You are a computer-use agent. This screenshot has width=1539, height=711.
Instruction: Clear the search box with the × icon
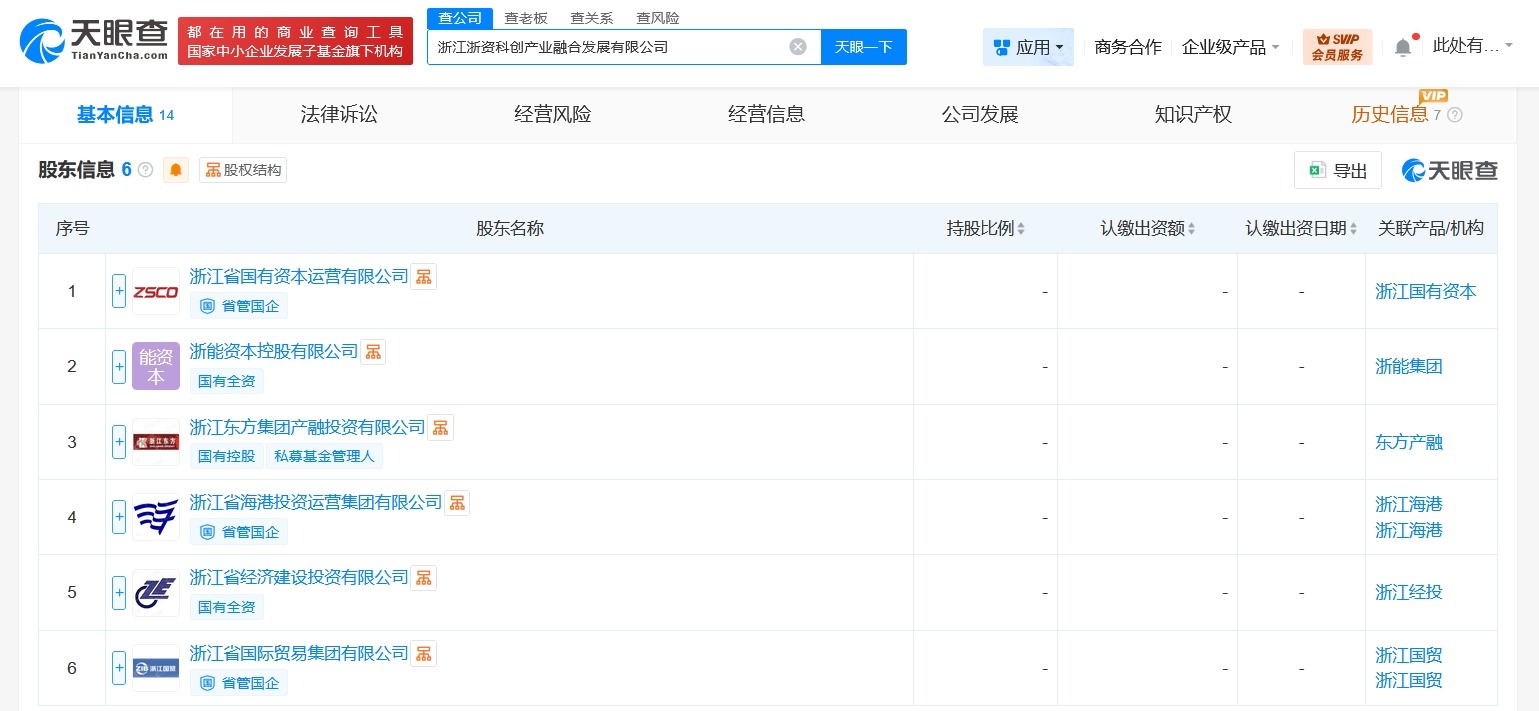click(x=798, y=47)
